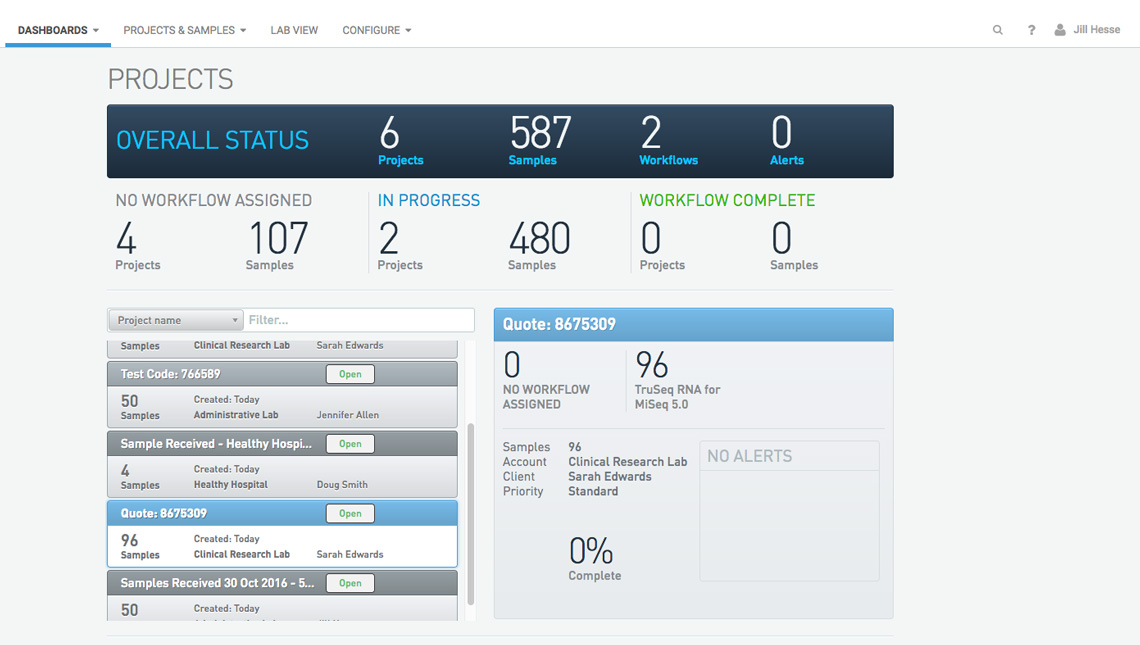Open the Project name filter dropdown
The image size is (1140, 645).
coord(175,320)
